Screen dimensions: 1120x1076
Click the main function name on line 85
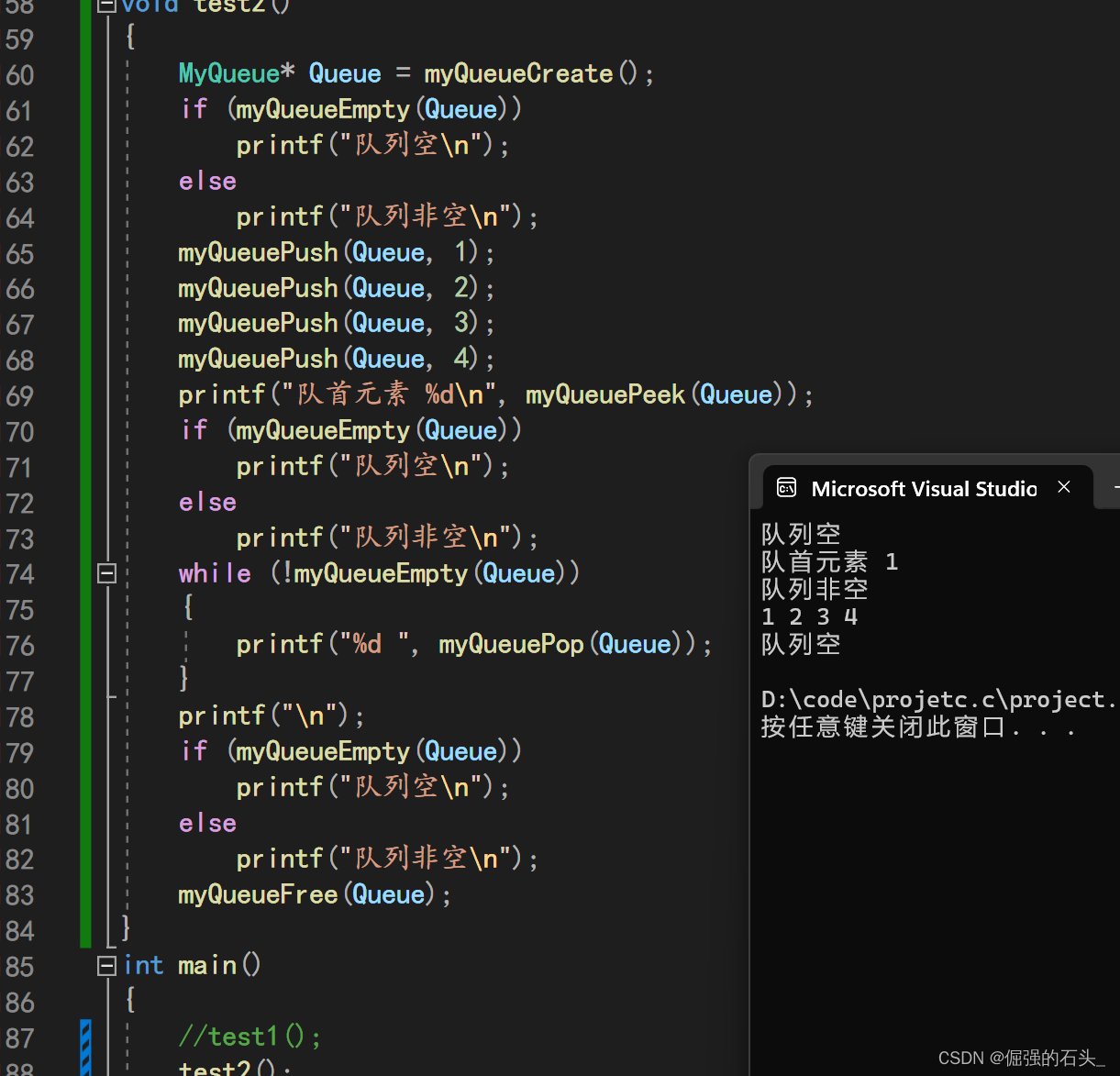click(207, 965)
